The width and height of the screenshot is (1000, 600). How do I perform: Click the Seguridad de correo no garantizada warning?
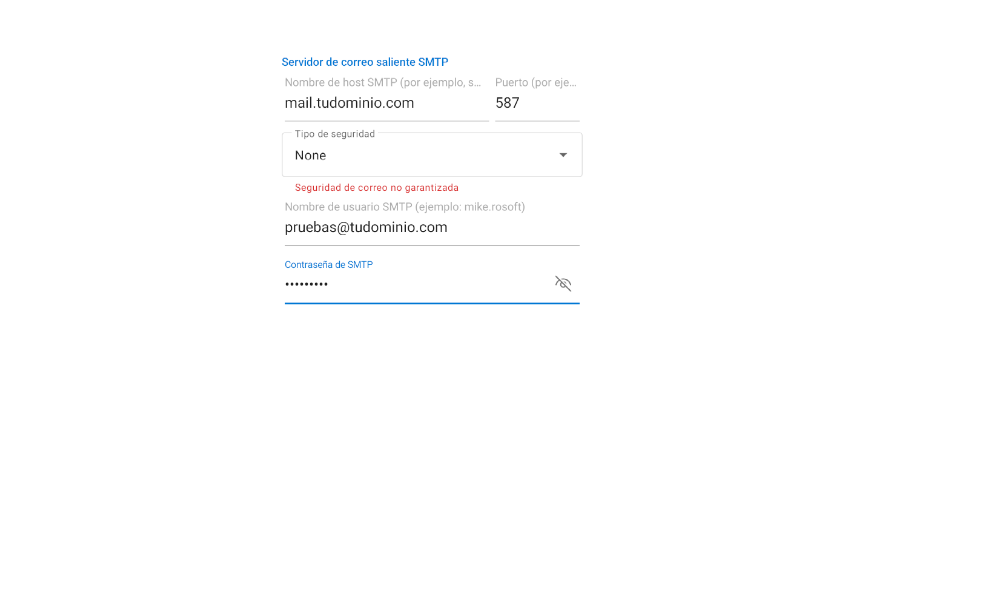point(376,188)
